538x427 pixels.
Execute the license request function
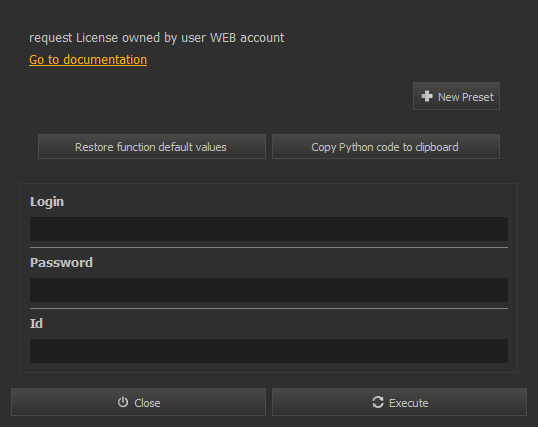tap(399, 402)
